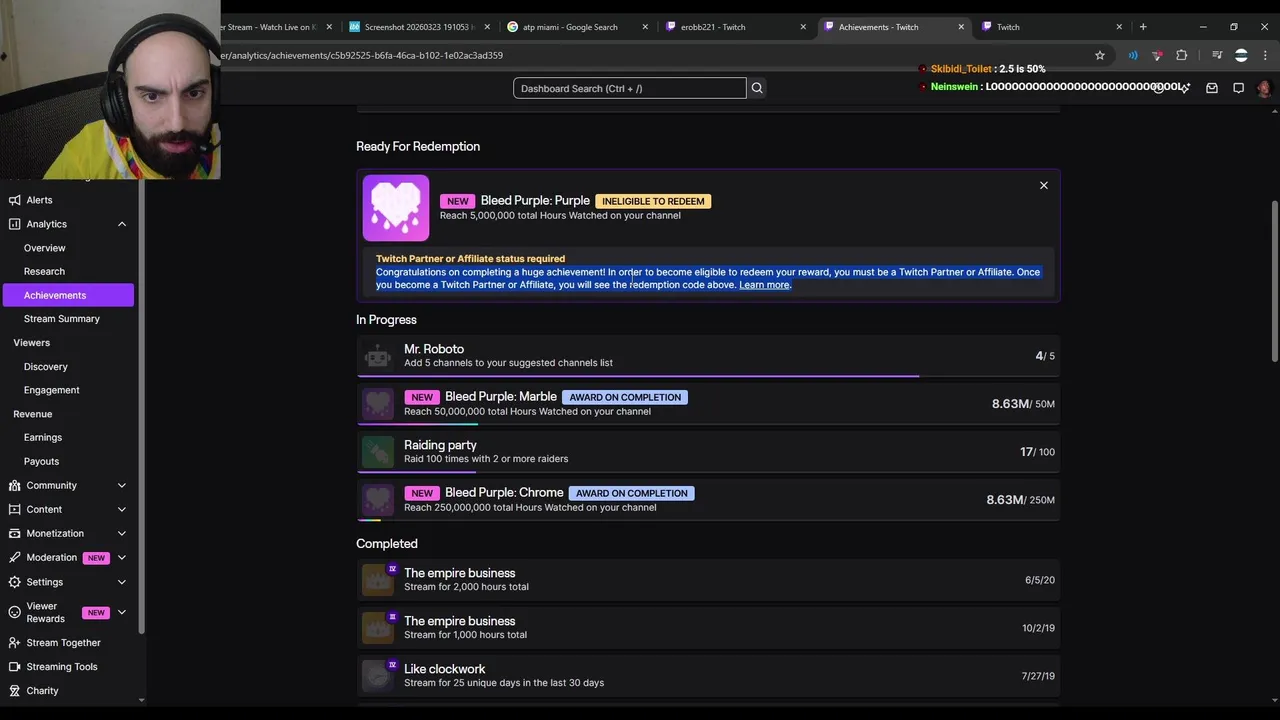Viewport: 1280px width, 720px height.
Task: Expand the Monetization section chevron
Action: click(x=122, y=533)
